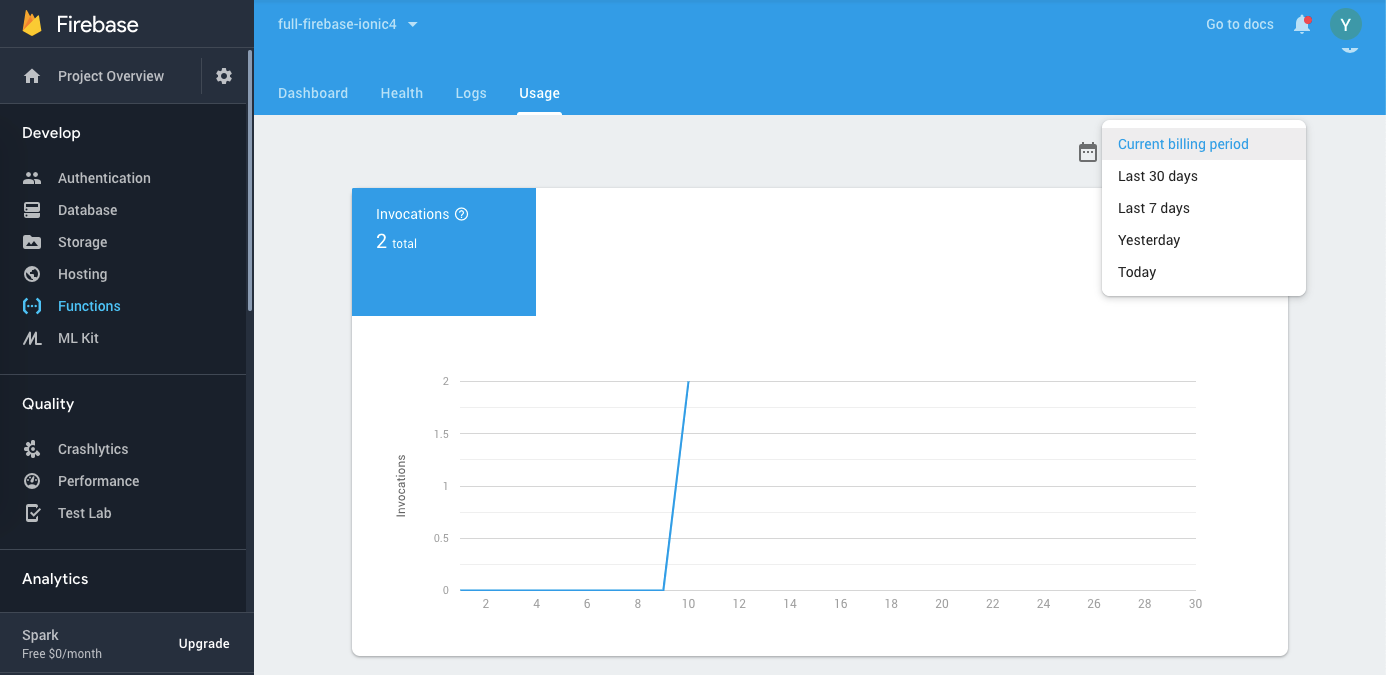Open Performance in sidebar
The height and width of the screenshot is (675, 1386).
pyautogui.click(x=98, y=481)
